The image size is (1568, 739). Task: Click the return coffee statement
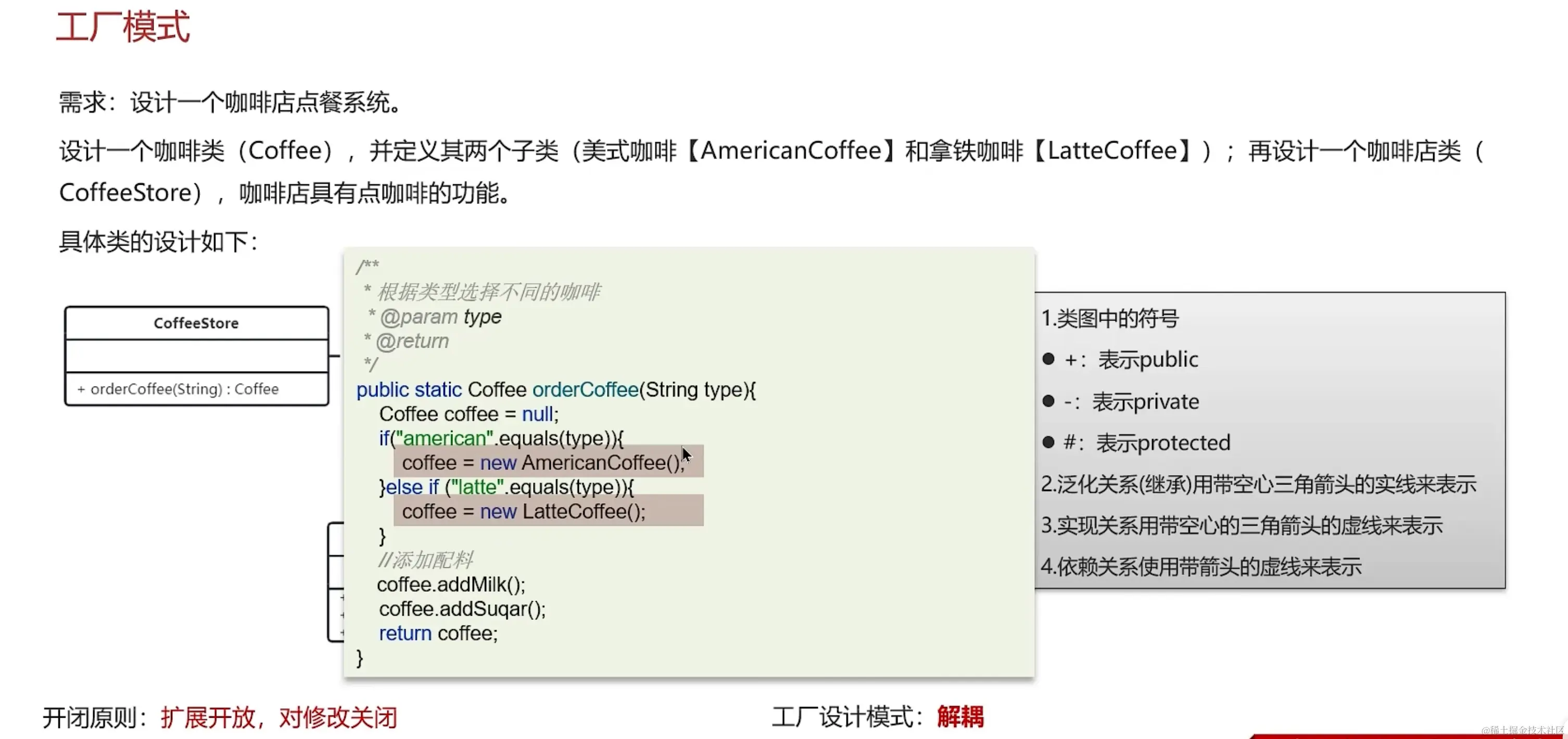pyautogui.click(x=438, y=633)
